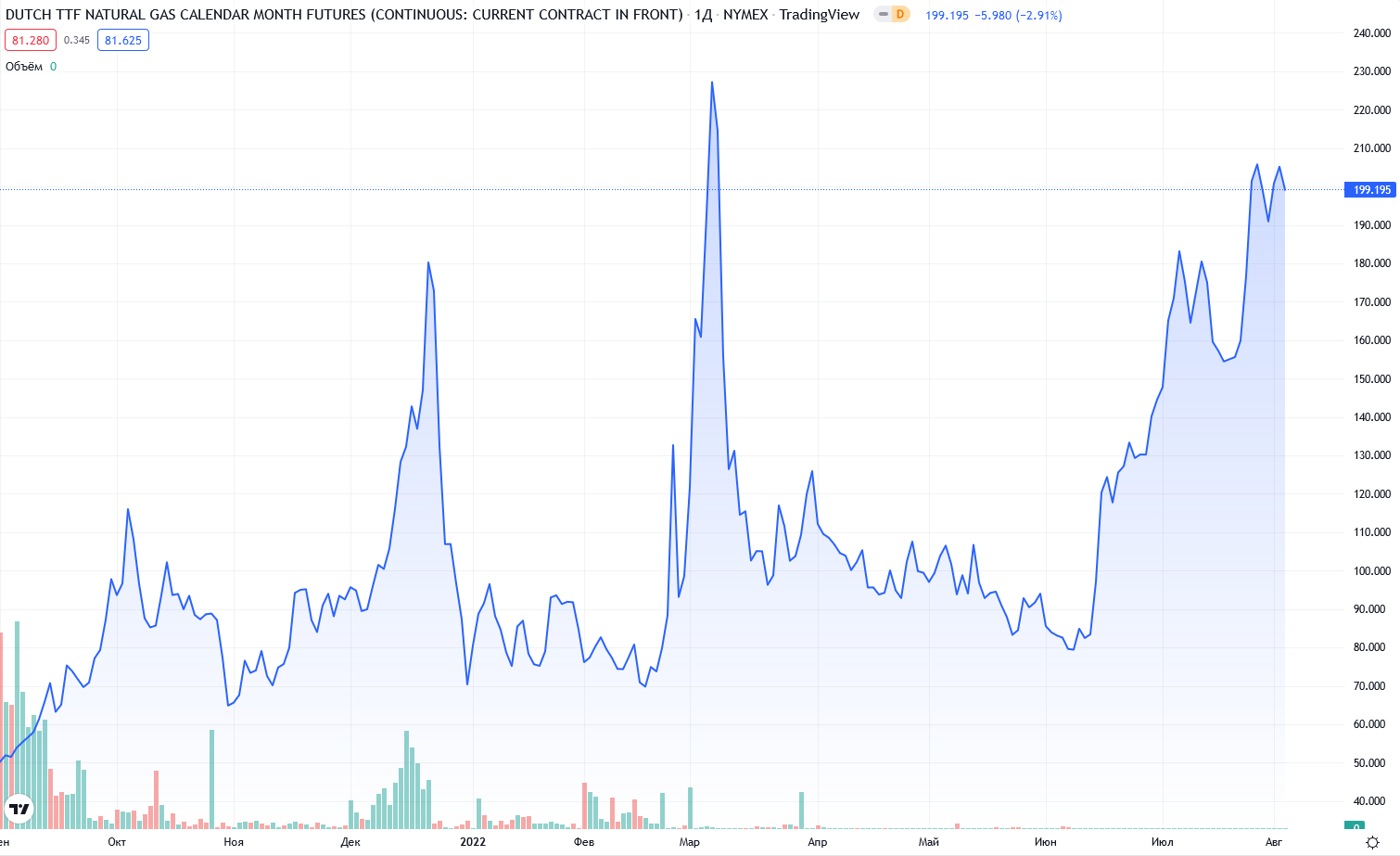1400x856 pixels.
Task: Click the Авг label on time axis
Action: [1274, 842]
